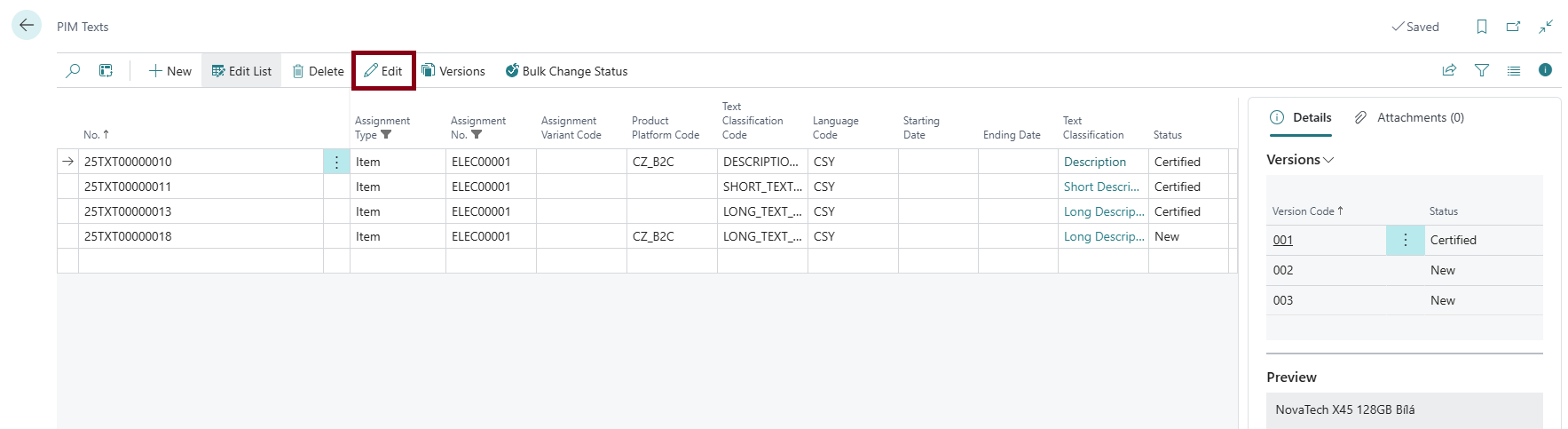
Task: Toggle the Edit List mode
Action: pyautogui.click(x=241, y=71)
